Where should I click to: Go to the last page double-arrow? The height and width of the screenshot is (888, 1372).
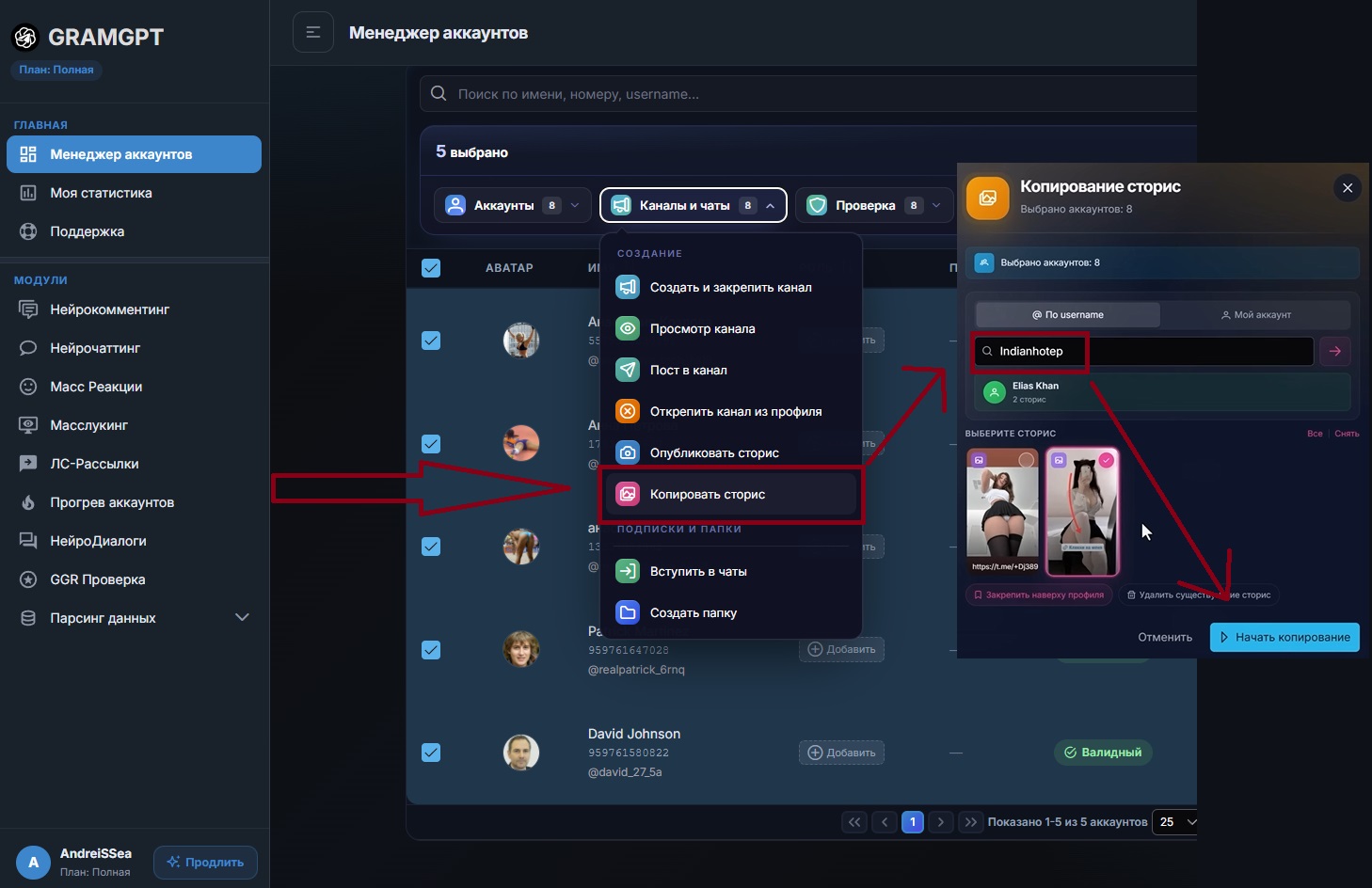click(971, 822)
